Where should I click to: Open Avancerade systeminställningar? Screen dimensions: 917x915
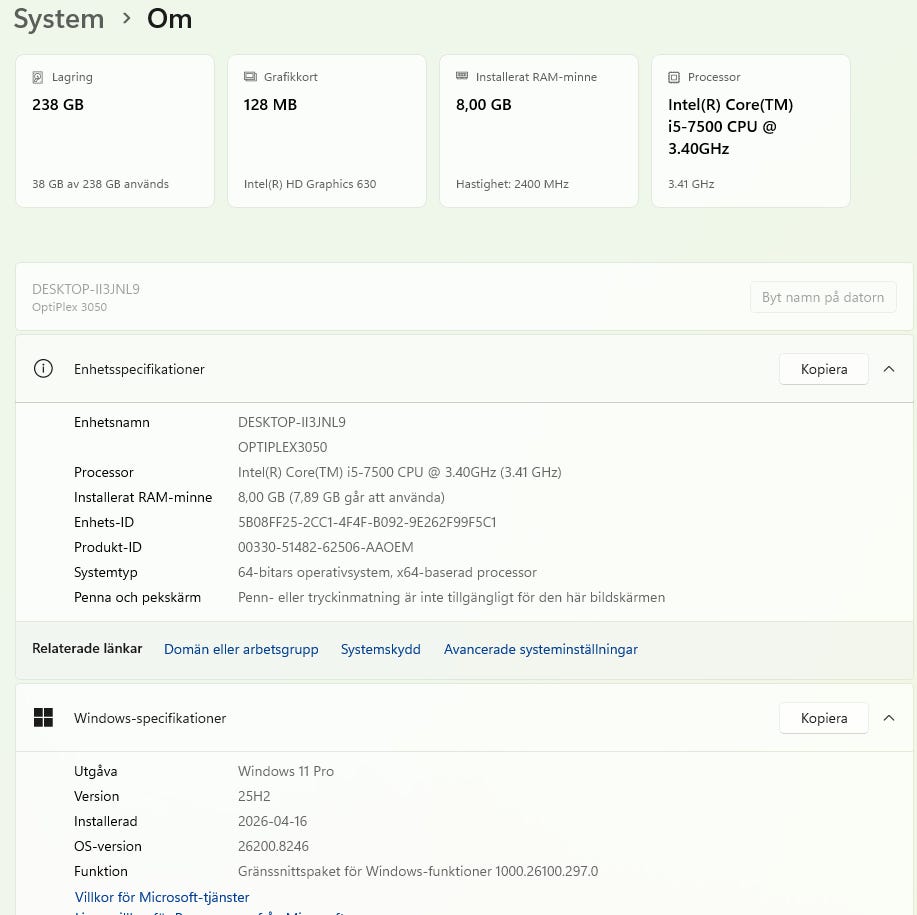point(540,649)
